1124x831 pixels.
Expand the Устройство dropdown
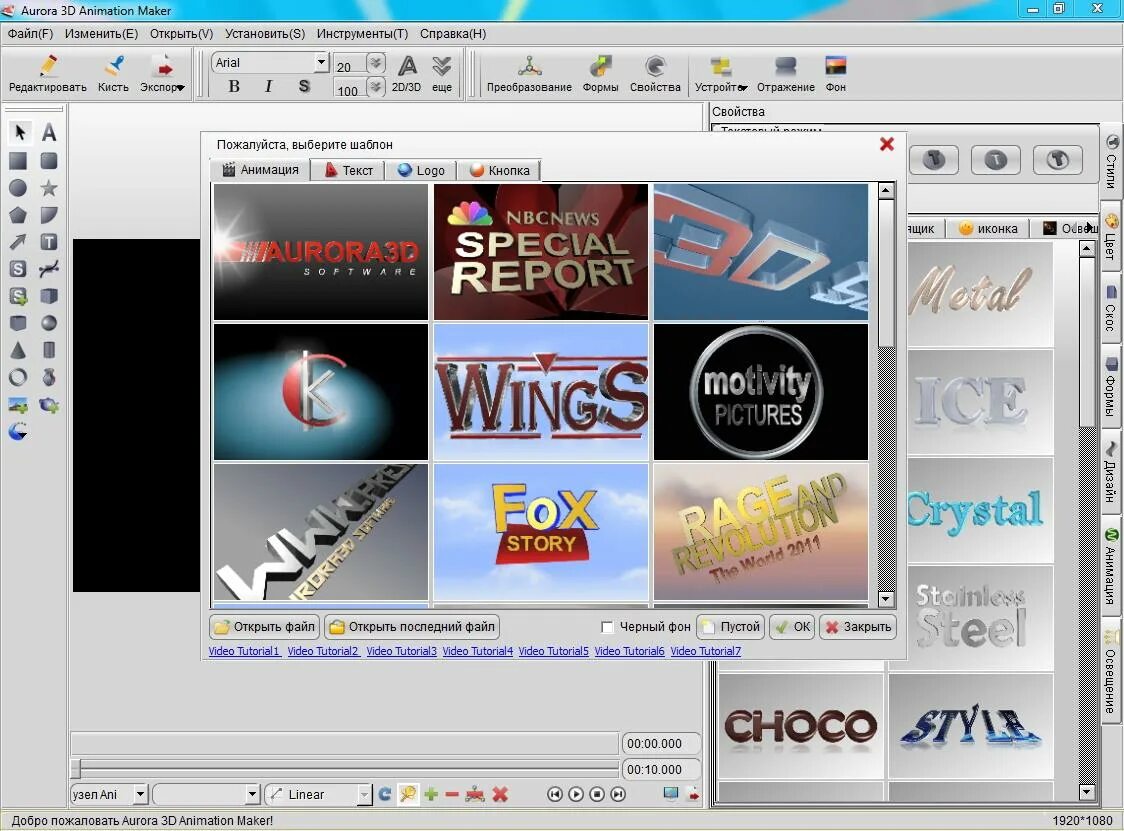[x=743, y=87]
